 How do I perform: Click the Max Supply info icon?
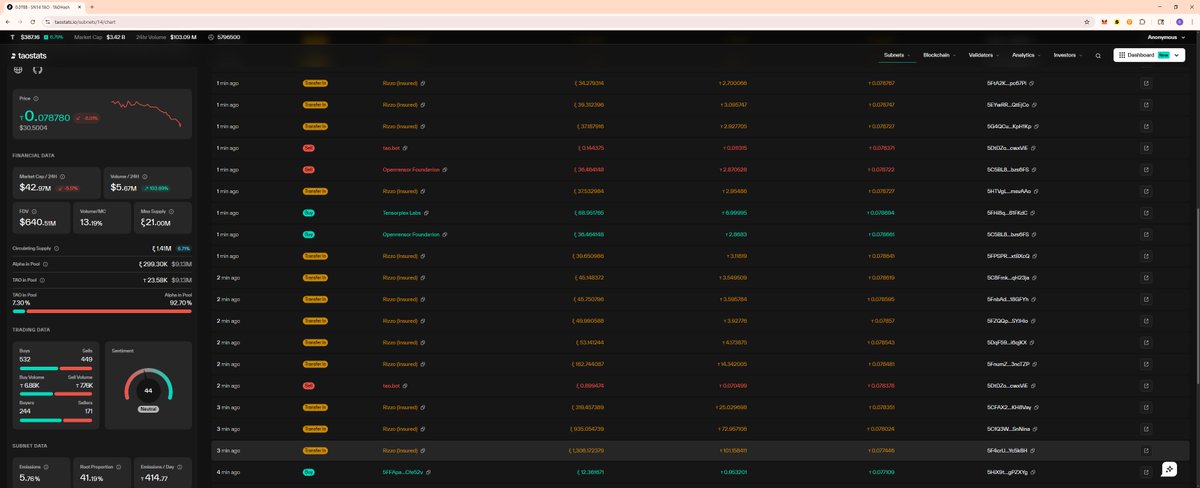click(169, 211)
